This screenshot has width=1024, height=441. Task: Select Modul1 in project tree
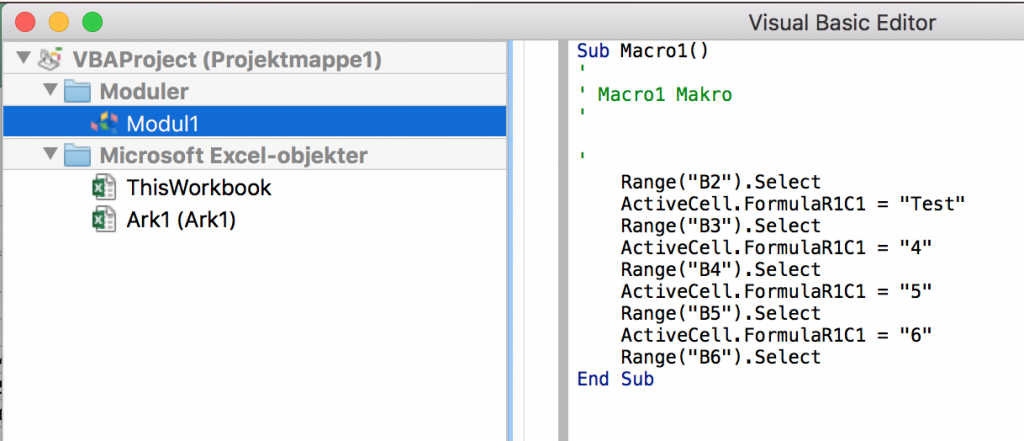pyautogui.click(x=255, y=122)
